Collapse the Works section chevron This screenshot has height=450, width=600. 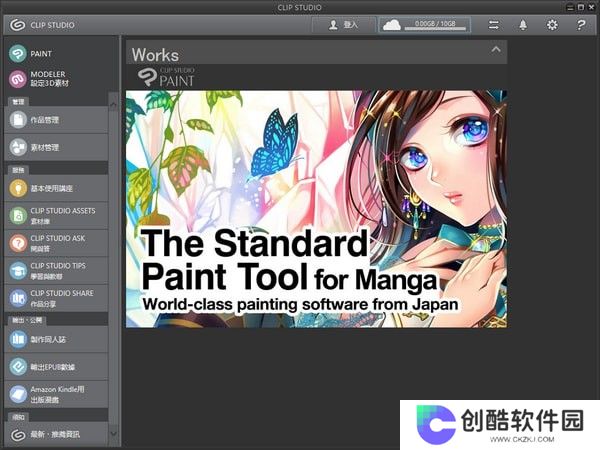tap(496, 49)
